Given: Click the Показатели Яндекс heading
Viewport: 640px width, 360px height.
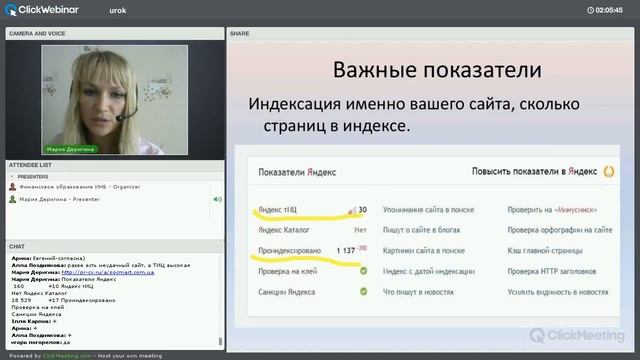Looking at the screenshot, I should tap(297, 172).
